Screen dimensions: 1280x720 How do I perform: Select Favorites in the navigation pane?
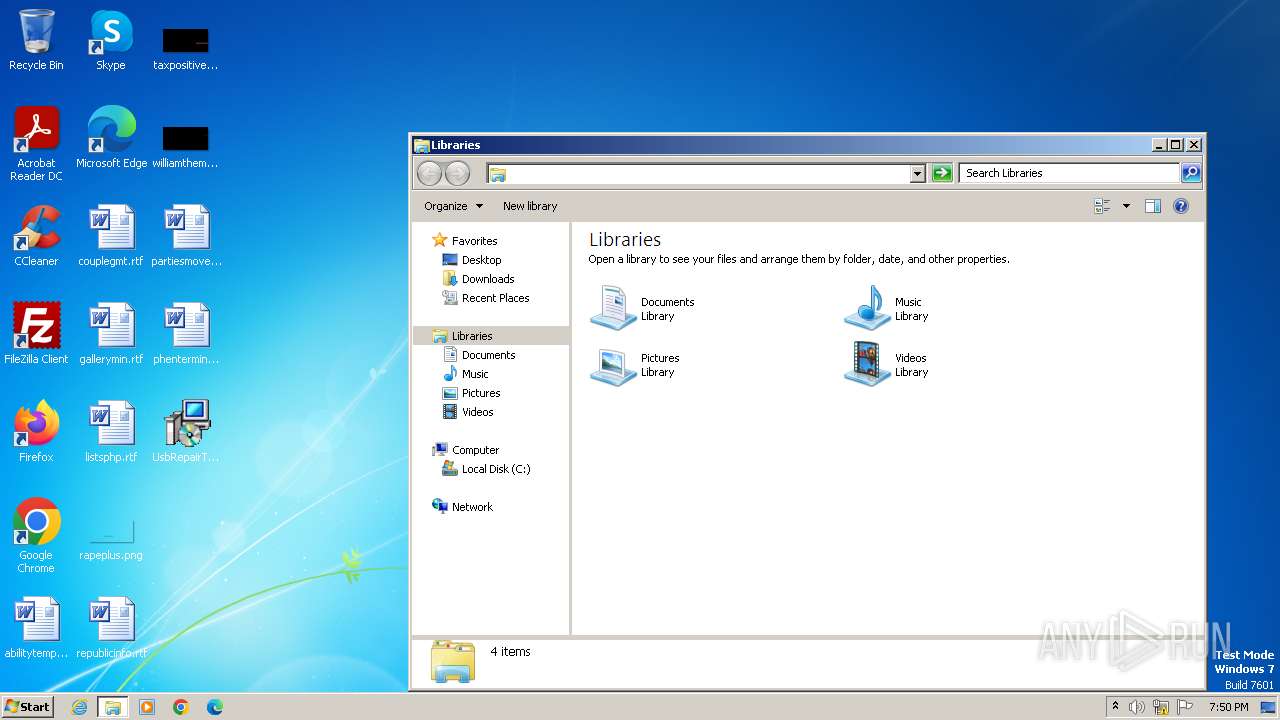(x=464, y=241)
